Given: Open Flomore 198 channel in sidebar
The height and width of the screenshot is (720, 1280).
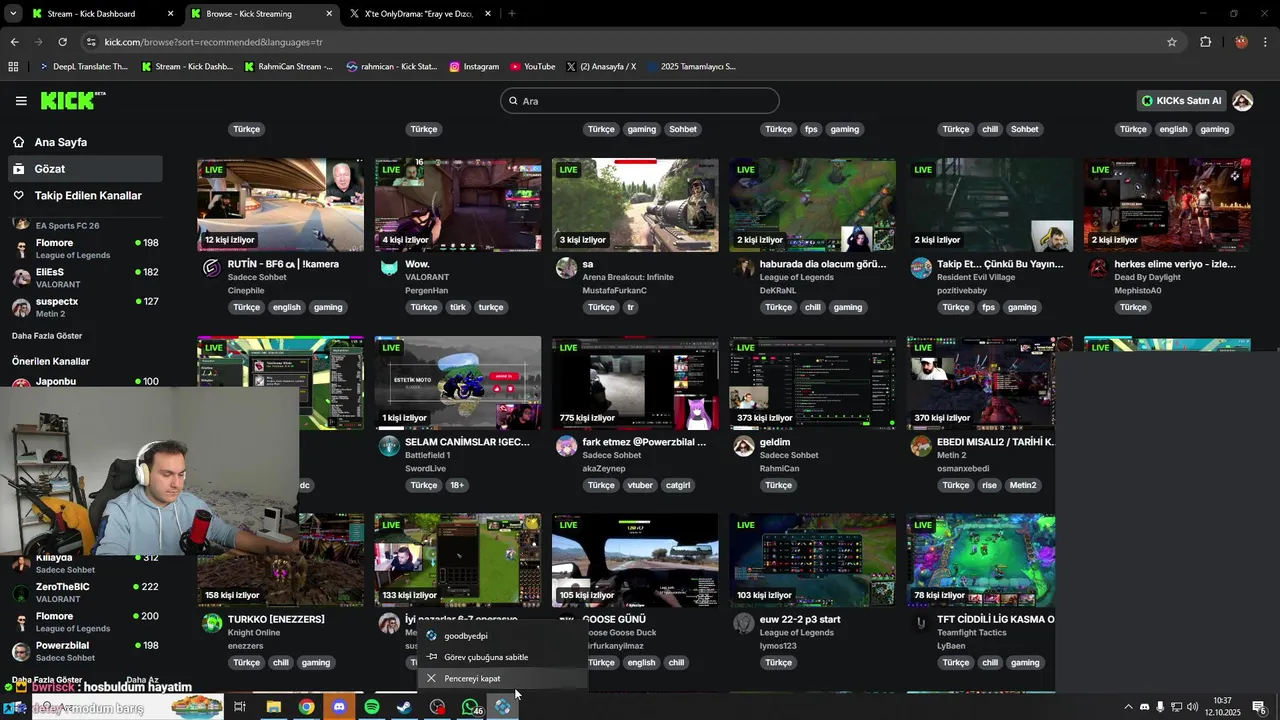Looking at the screenshot, I should tap(85, 249).
